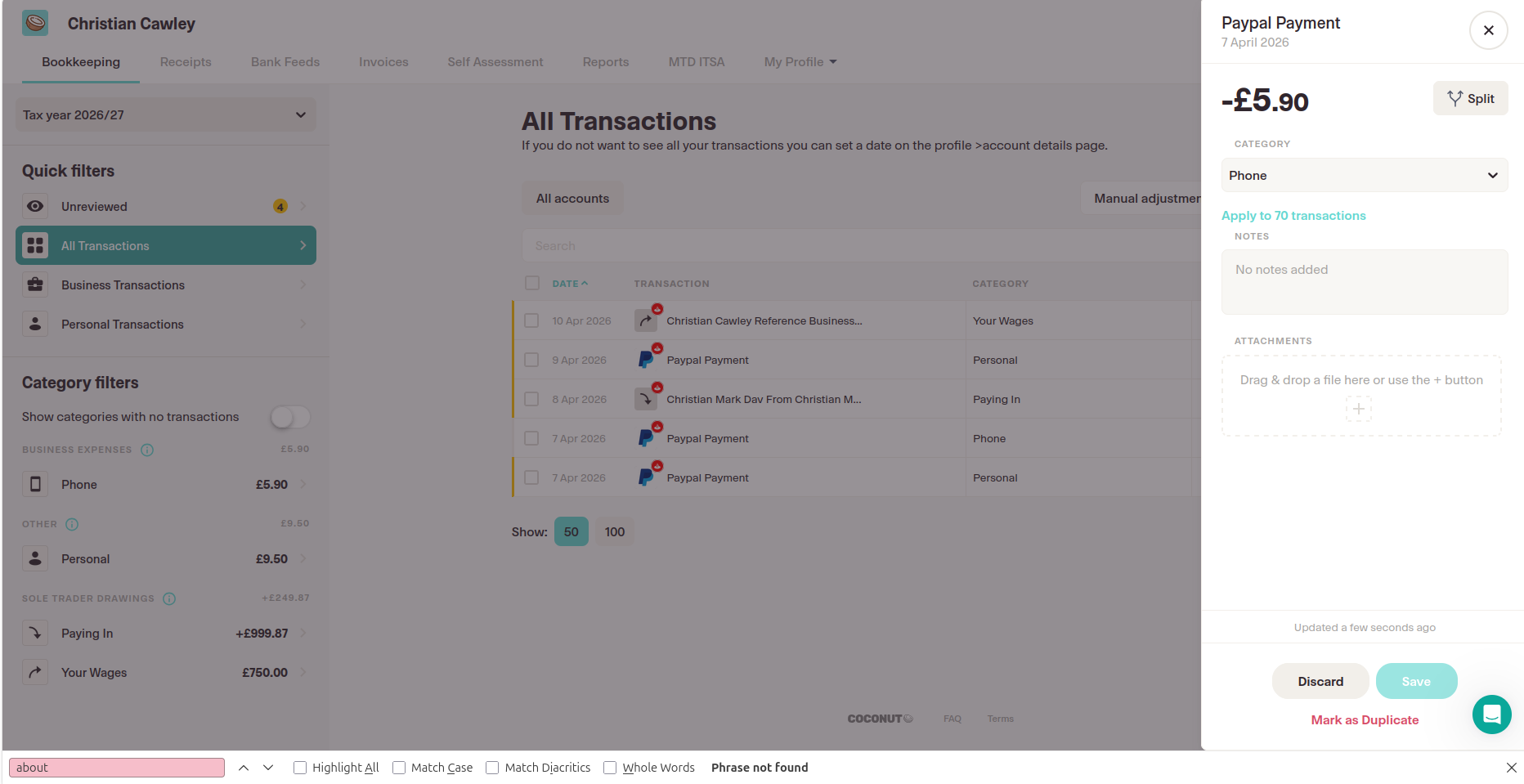
Task: Click the Paying In arrow icon
Action: coord(35,633)
